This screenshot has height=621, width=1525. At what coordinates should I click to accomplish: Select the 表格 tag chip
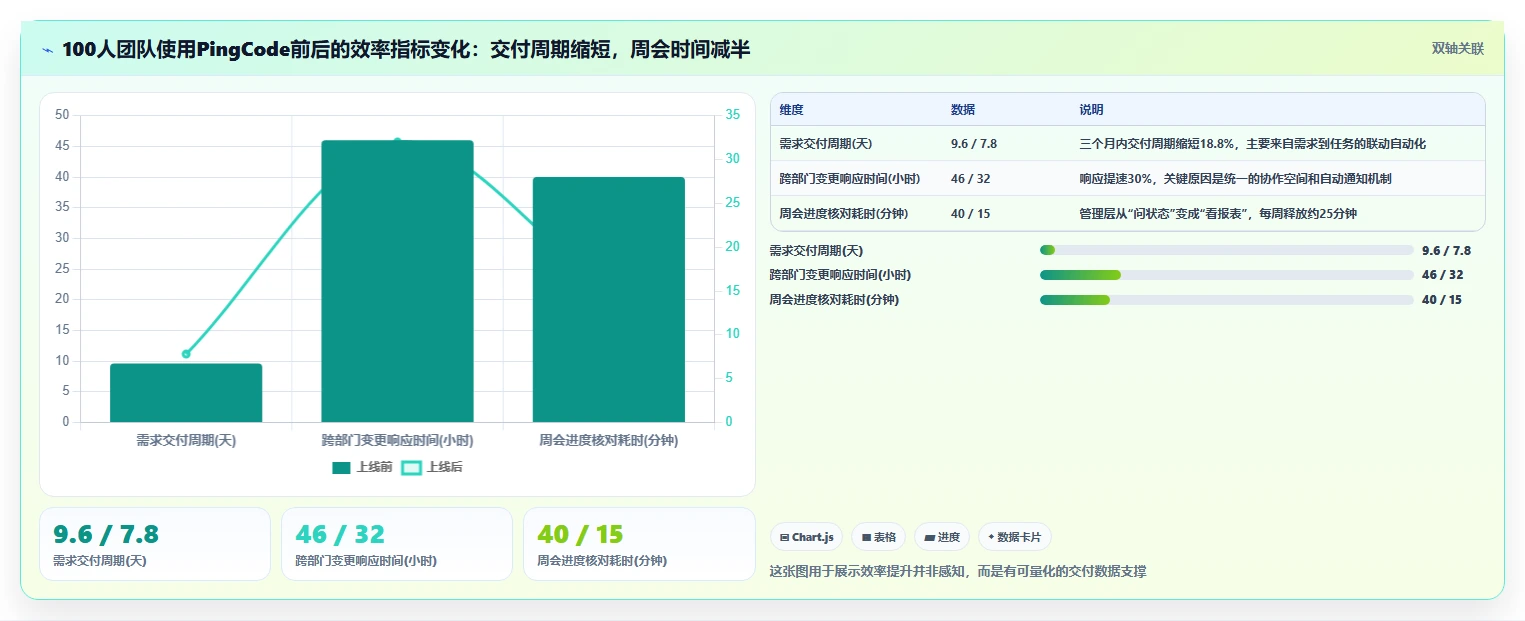pyautogui.click(x=878, y=537)
